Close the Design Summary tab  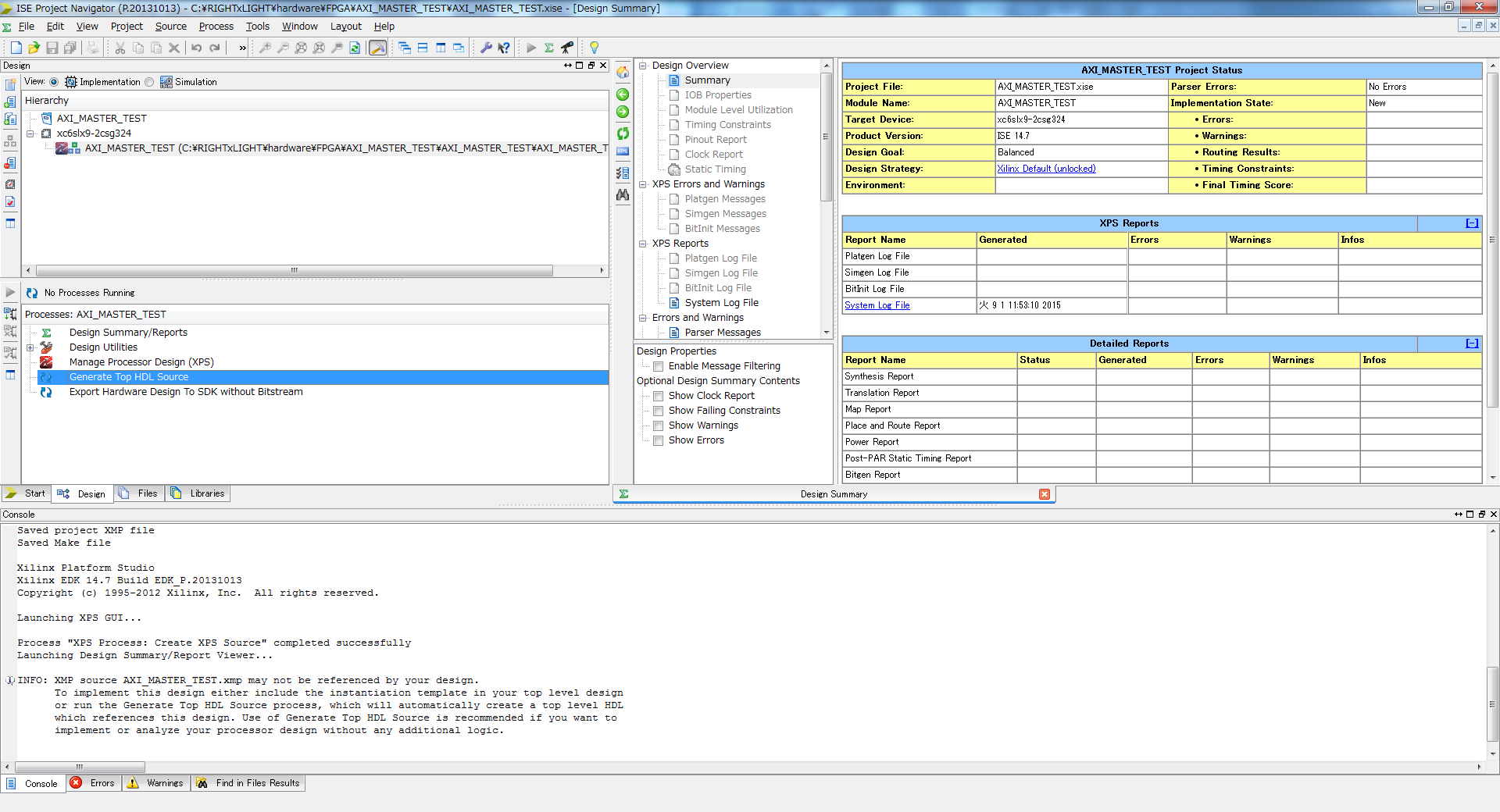[x=1045, y=494]
